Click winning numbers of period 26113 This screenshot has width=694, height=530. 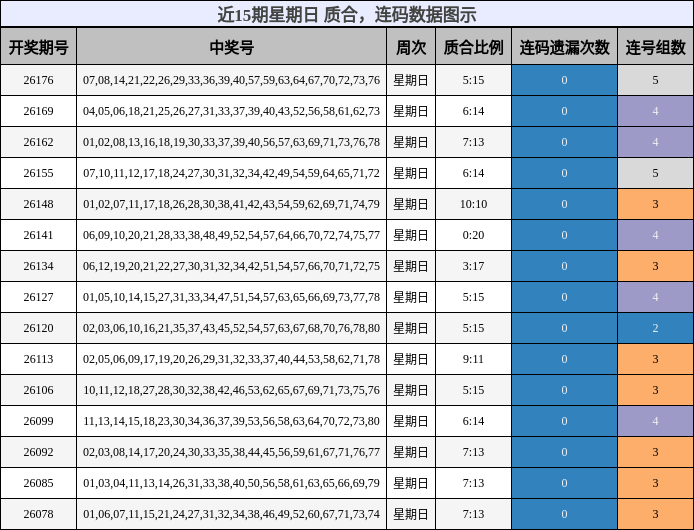click(231, 359)
